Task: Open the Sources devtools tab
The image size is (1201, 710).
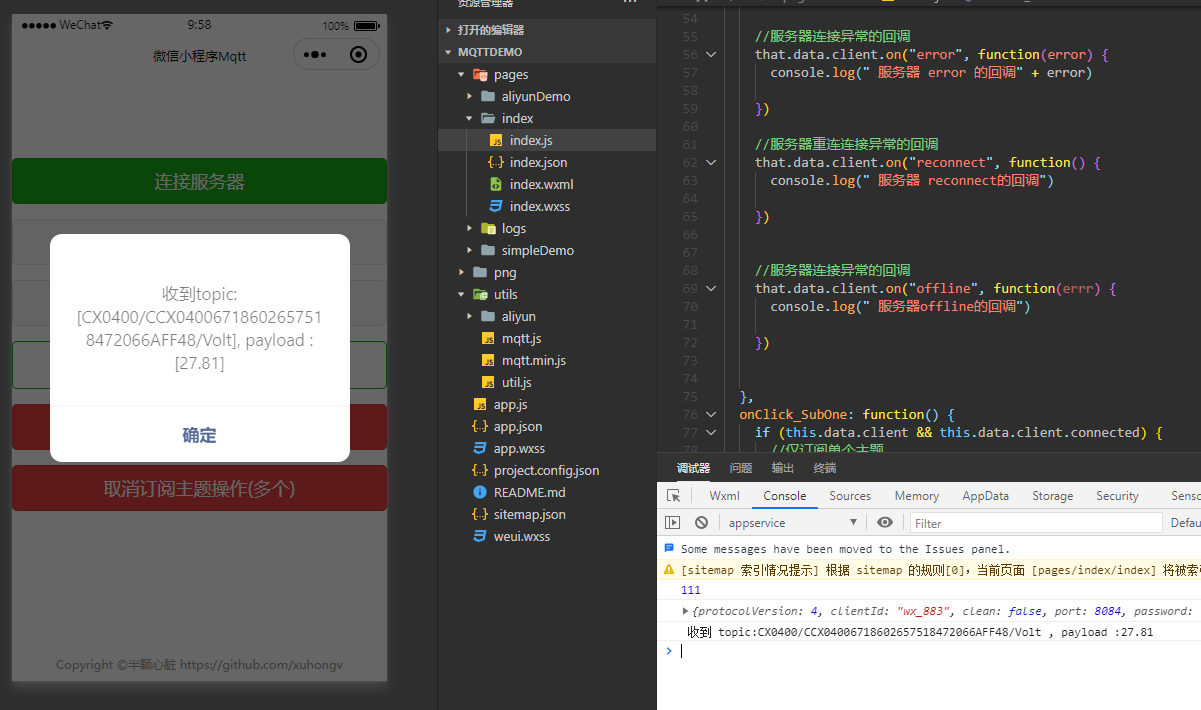Action: (x=850, y=496)
